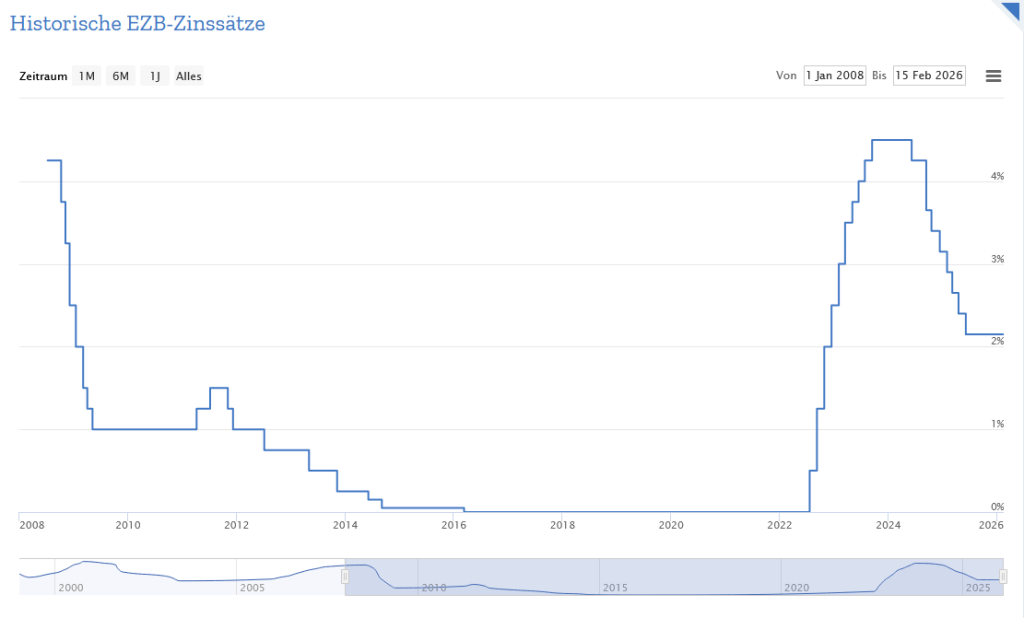Click the navigator area near 2005

(252, 587)
